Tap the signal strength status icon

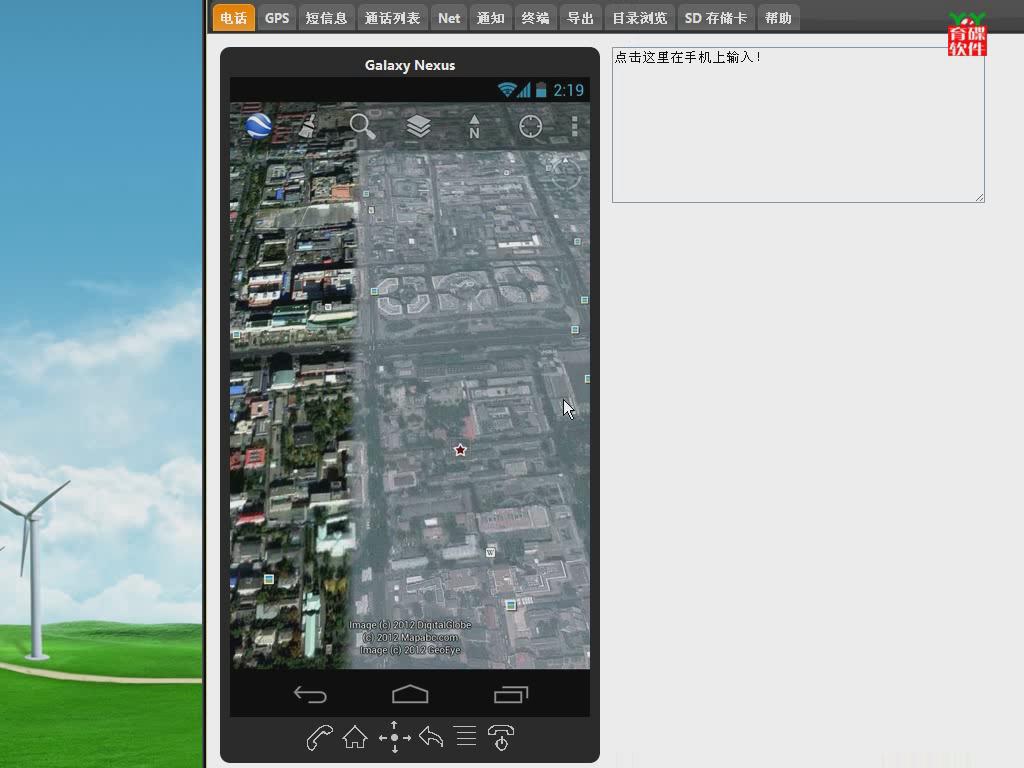click(x=524, y=90)
